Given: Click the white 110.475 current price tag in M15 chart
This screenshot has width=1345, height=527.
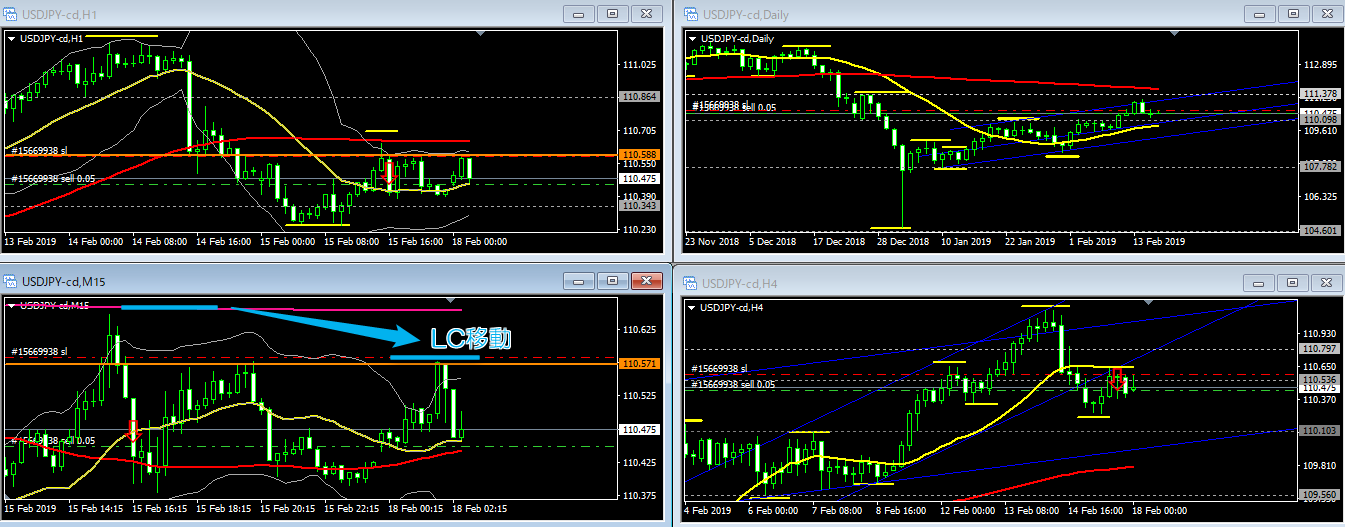Looking at the screenshot, I should [639, 429].
